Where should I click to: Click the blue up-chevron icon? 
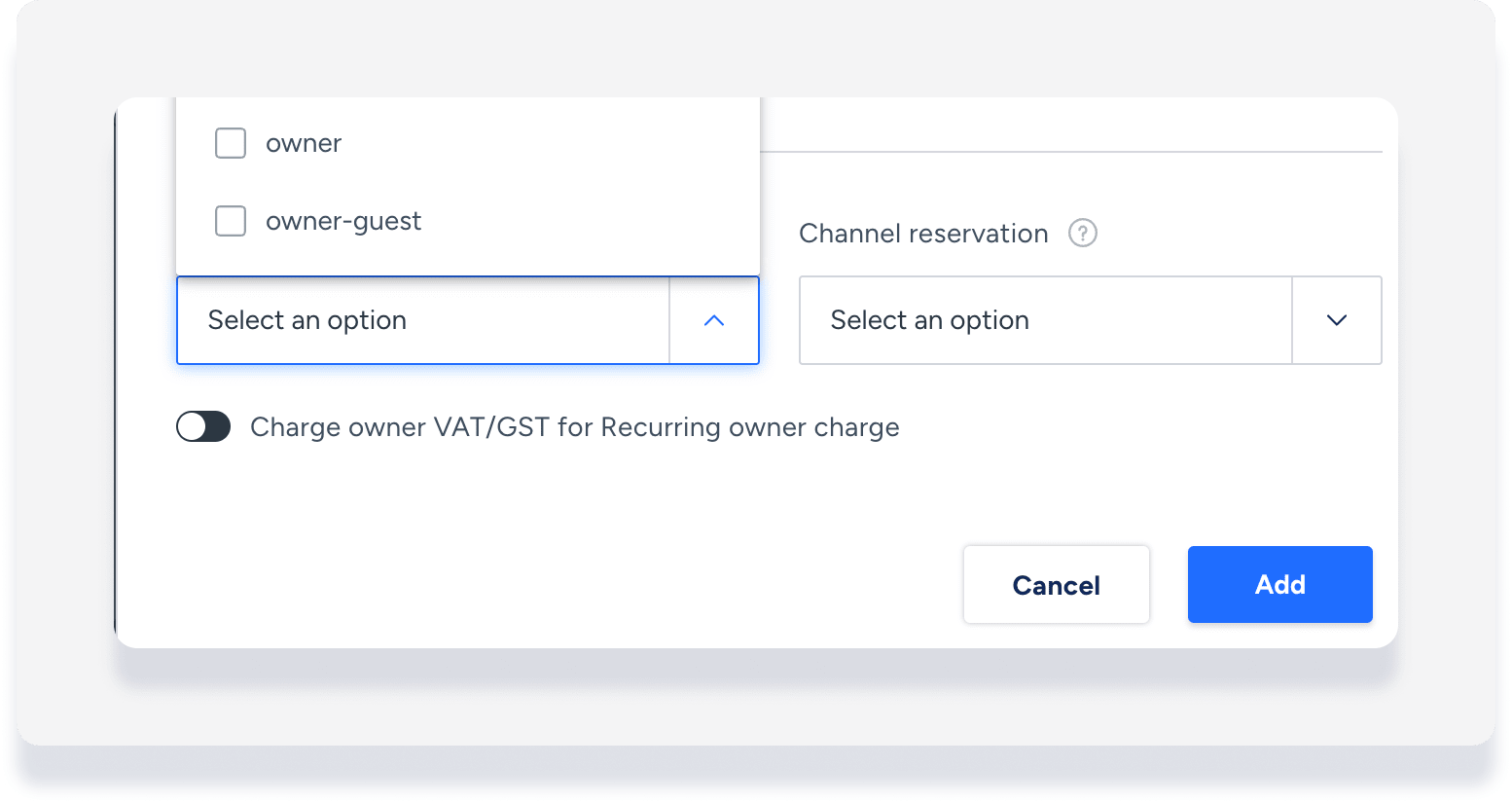(714, 320)
